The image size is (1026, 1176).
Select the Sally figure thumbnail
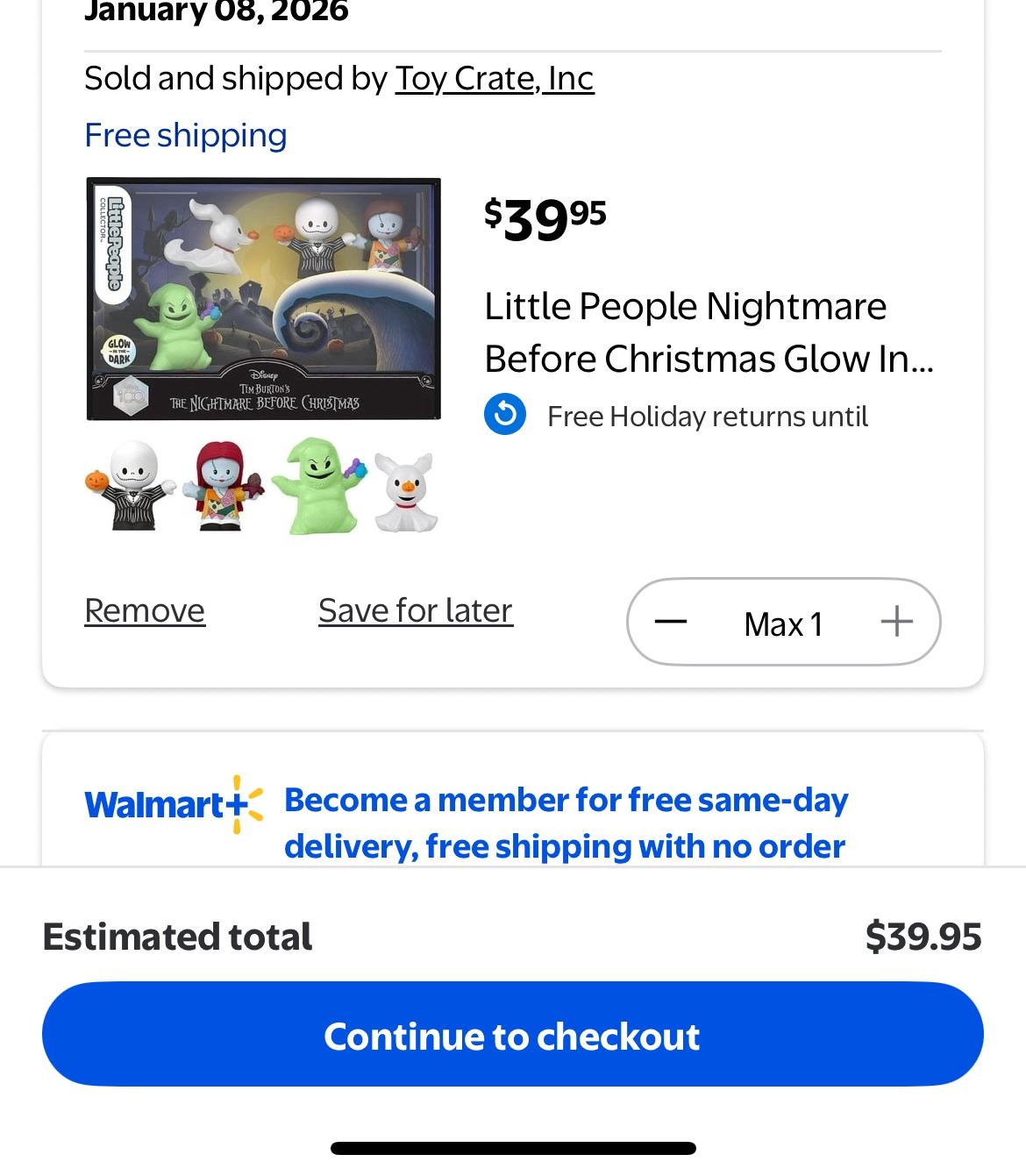click(221, 487)
